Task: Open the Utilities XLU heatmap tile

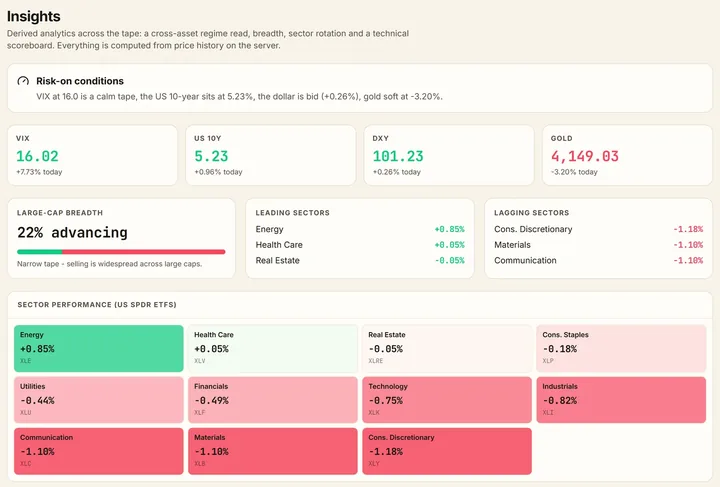Action: click(99, 400)
